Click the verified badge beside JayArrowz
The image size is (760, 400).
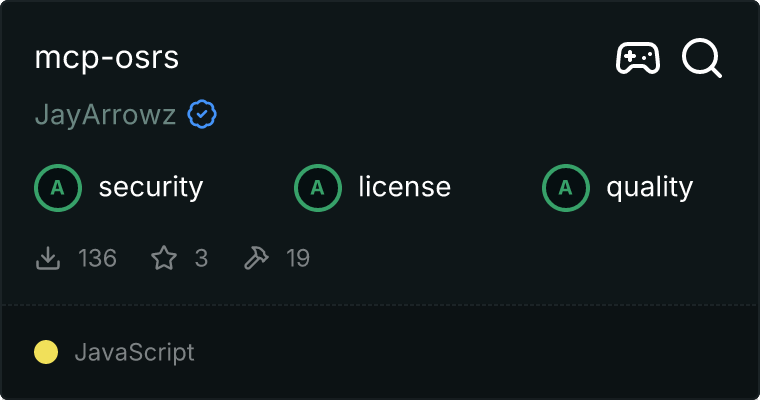(202, 115)
